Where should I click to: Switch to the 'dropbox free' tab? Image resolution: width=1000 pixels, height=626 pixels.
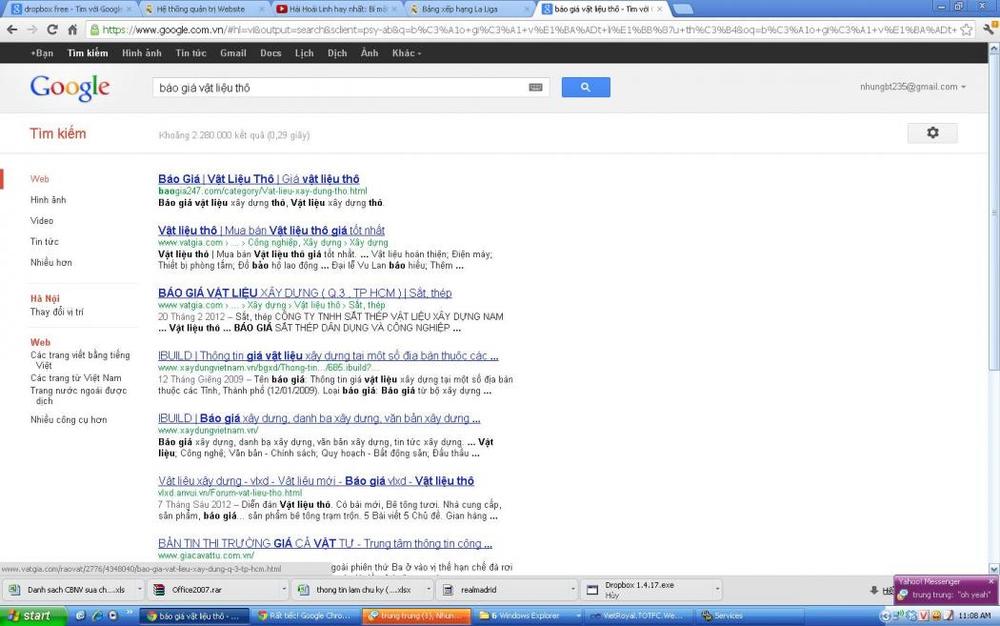click(x=71, y=9)
